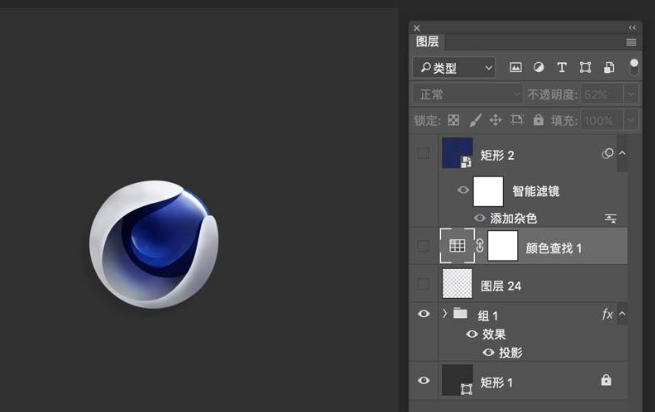Screen dimensions: 655x412
Task: Hide the 矩形 1 layer eye icon
Action: click(x=424, y=380)
